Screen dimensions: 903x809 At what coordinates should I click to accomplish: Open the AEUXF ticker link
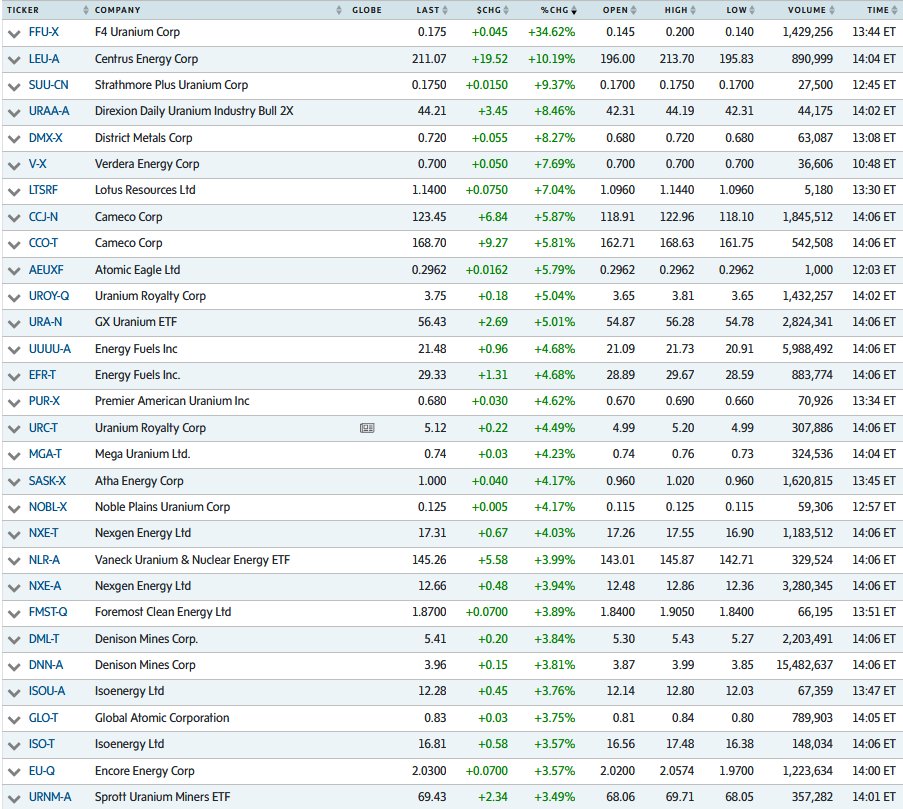(x=46, y=270)
